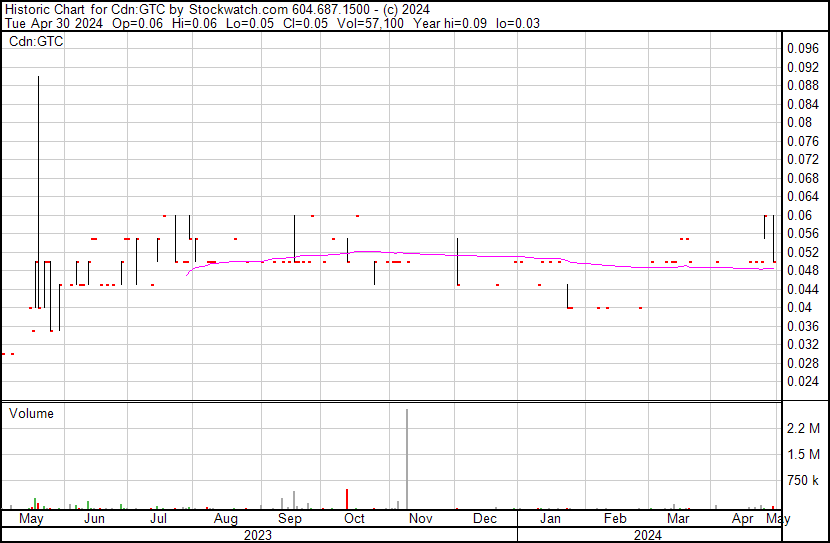
Task: Click the Aug month label
Action: (226, 519)
